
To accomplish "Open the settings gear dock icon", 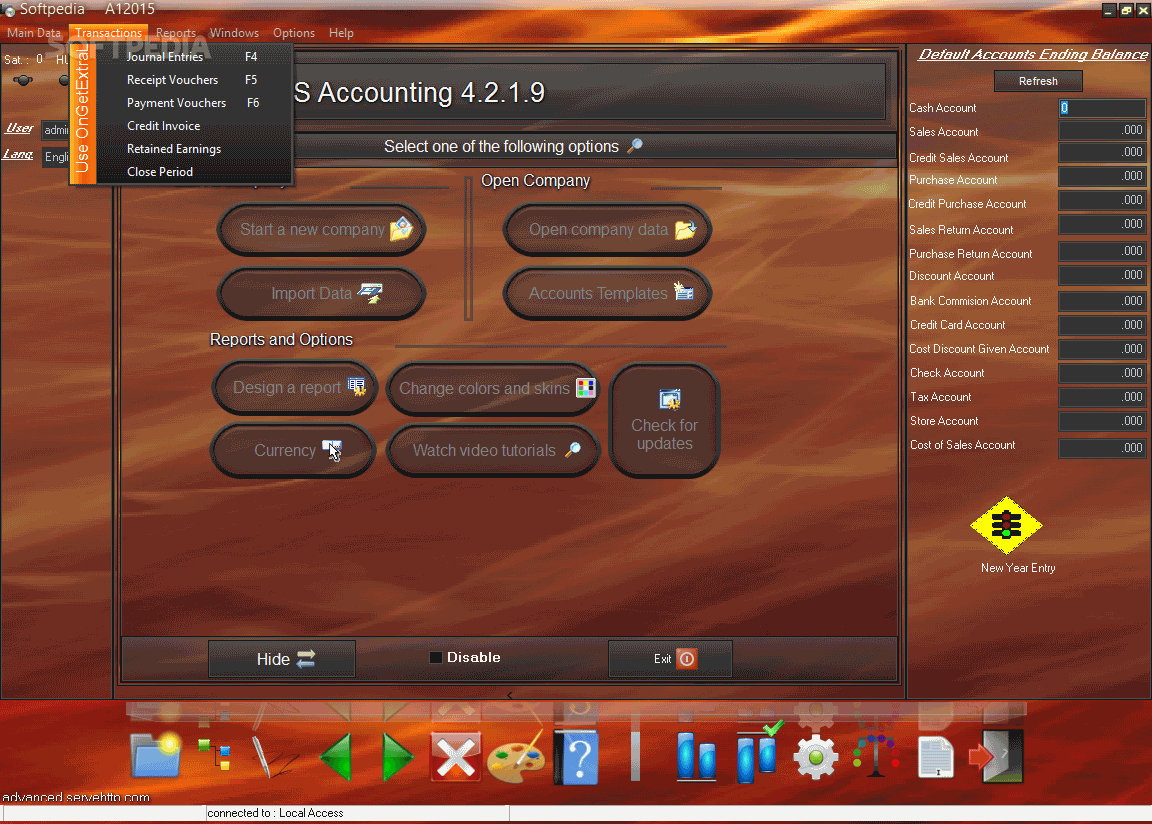I will 816,758.
